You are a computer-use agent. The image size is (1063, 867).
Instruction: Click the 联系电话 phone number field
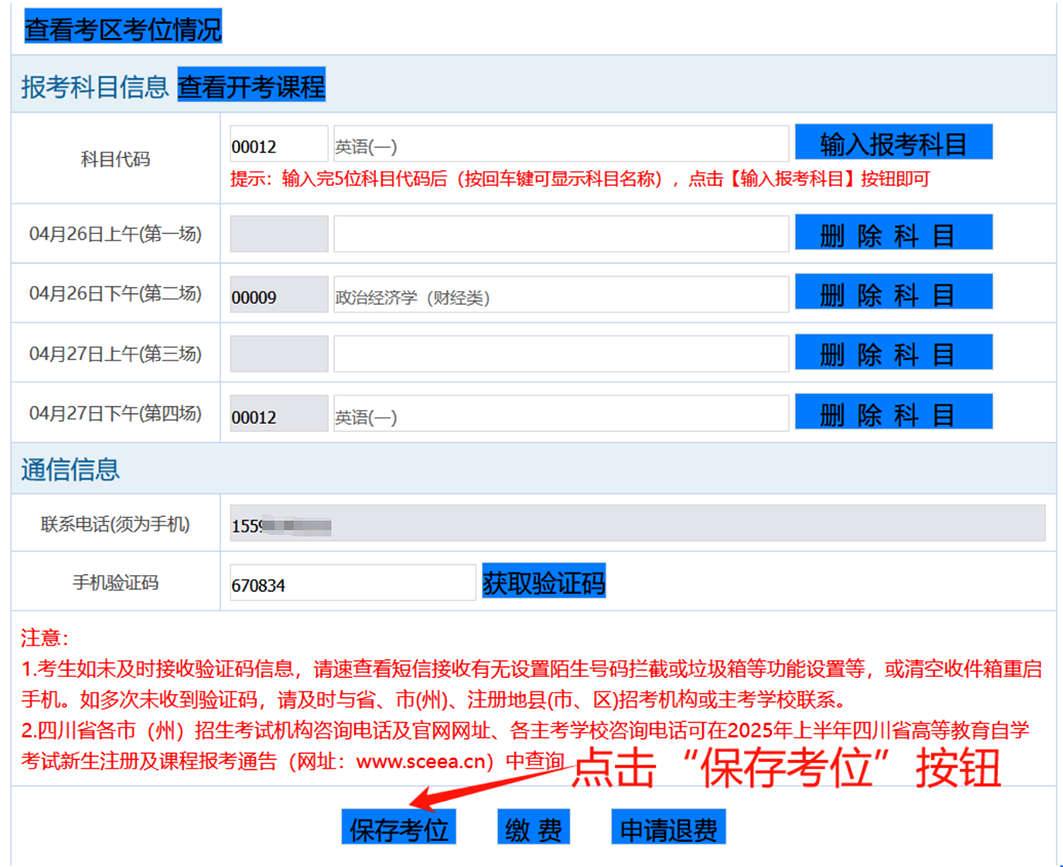click(637, 524)
